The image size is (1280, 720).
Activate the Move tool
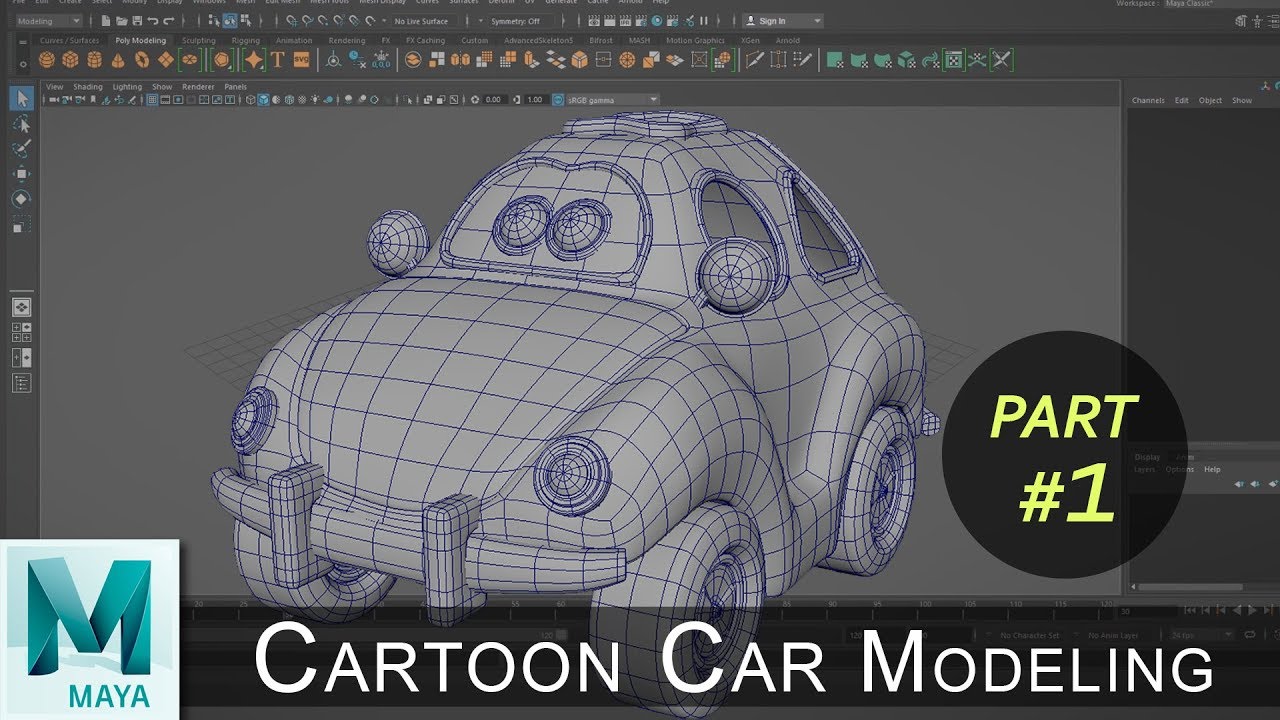click(22, 174)
